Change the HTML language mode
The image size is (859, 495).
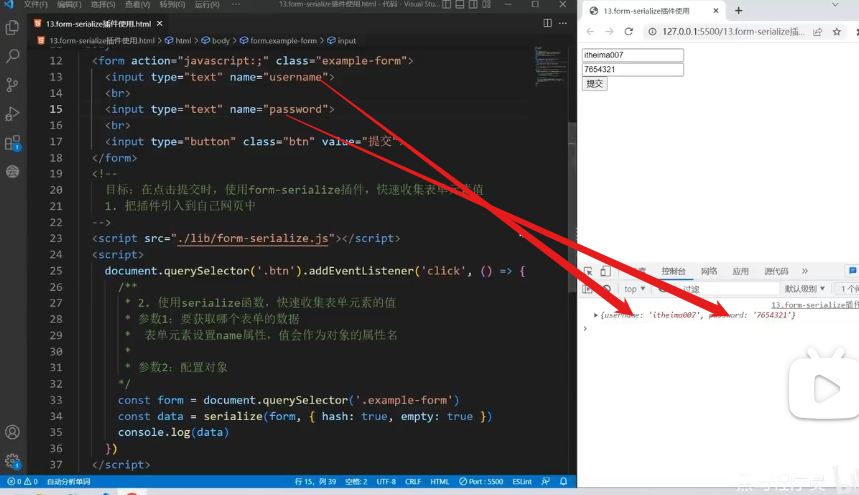click(439, 481)
